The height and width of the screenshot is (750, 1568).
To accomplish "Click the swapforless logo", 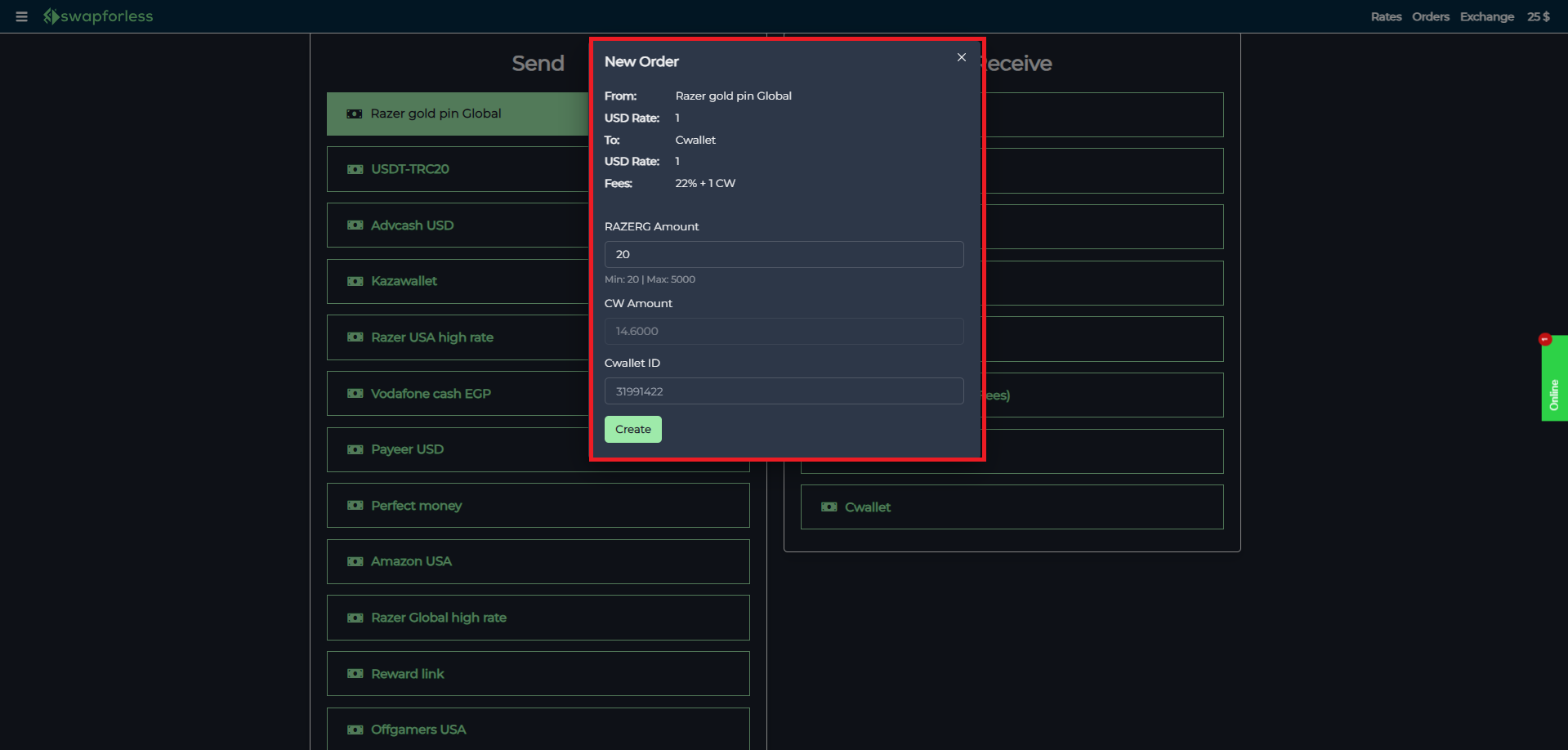I will [98, 16].
